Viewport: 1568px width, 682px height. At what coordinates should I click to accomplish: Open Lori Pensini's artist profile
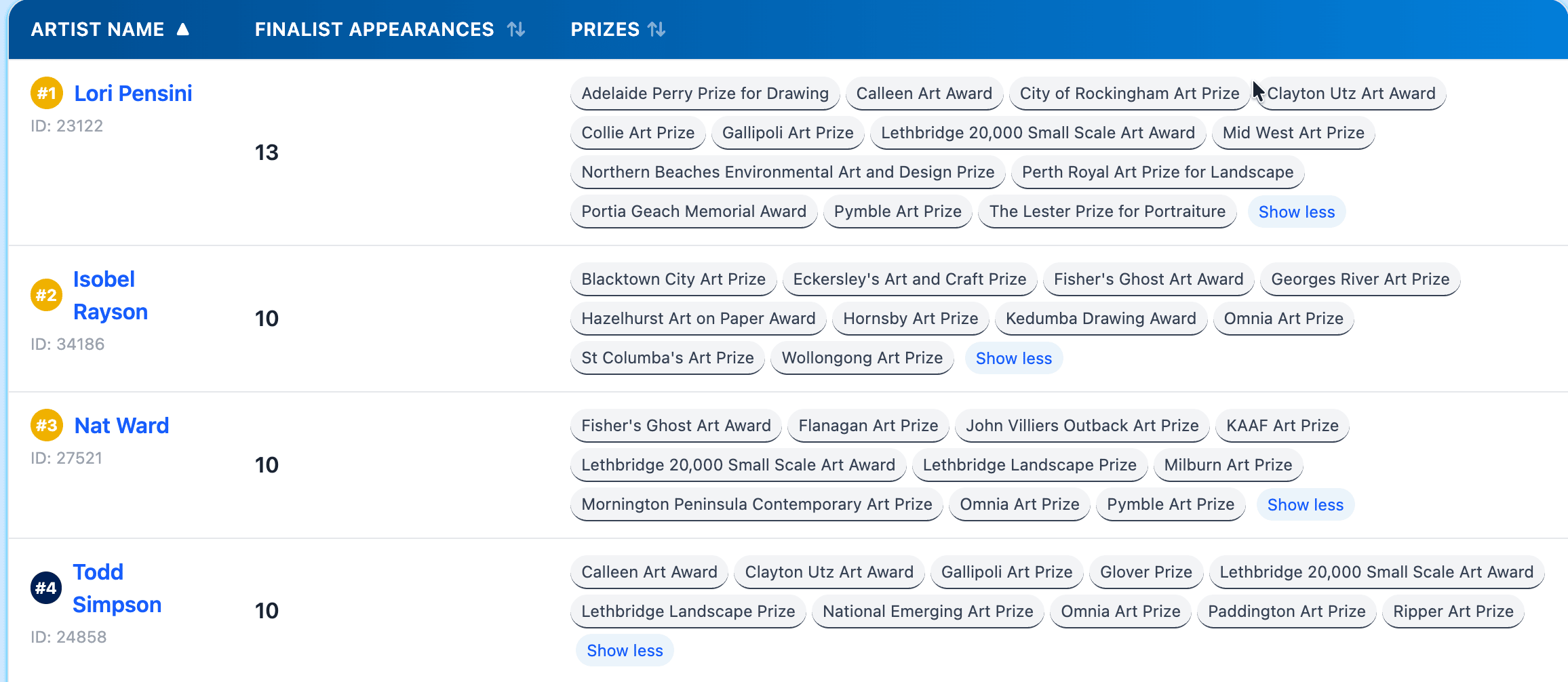coord(133,93)
